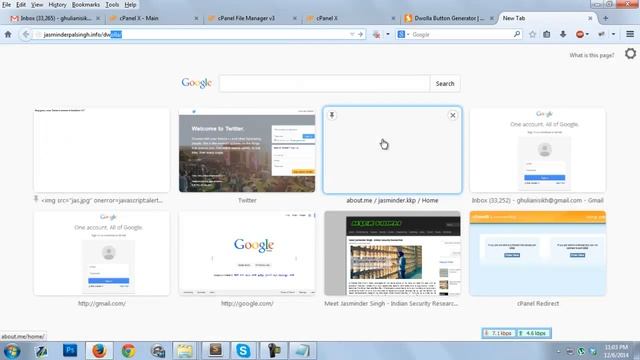
Task: Click the Search button next to Google
Action: tap(445, 84)
